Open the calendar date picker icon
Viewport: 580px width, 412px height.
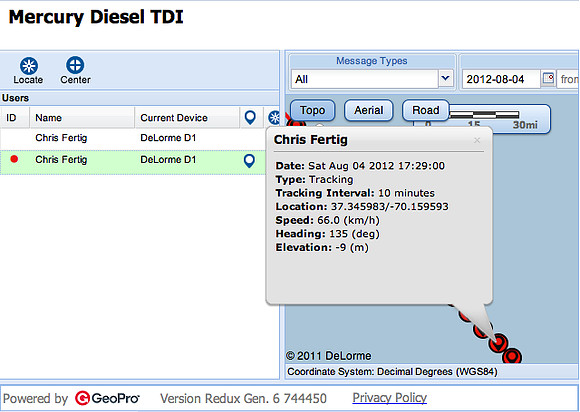pos(548,79)
